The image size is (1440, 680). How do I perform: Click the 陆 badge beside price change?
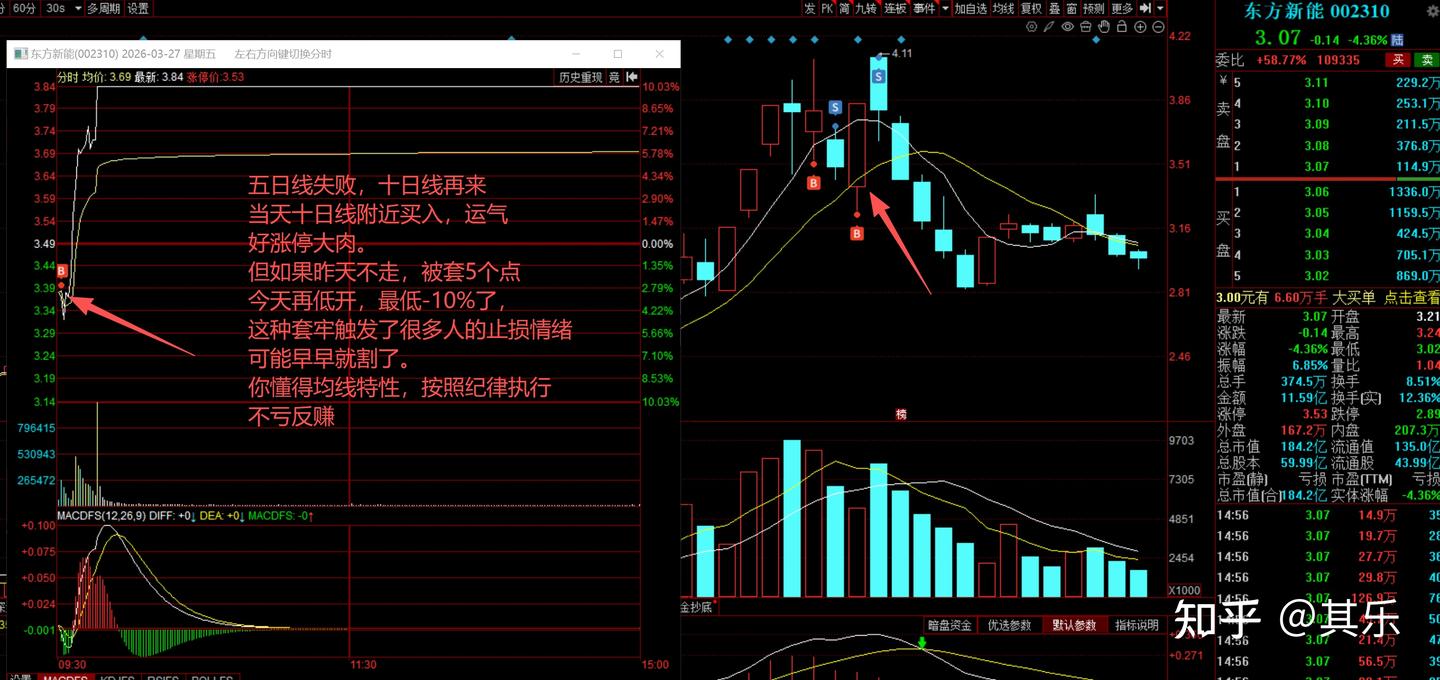click(1397, 40)
